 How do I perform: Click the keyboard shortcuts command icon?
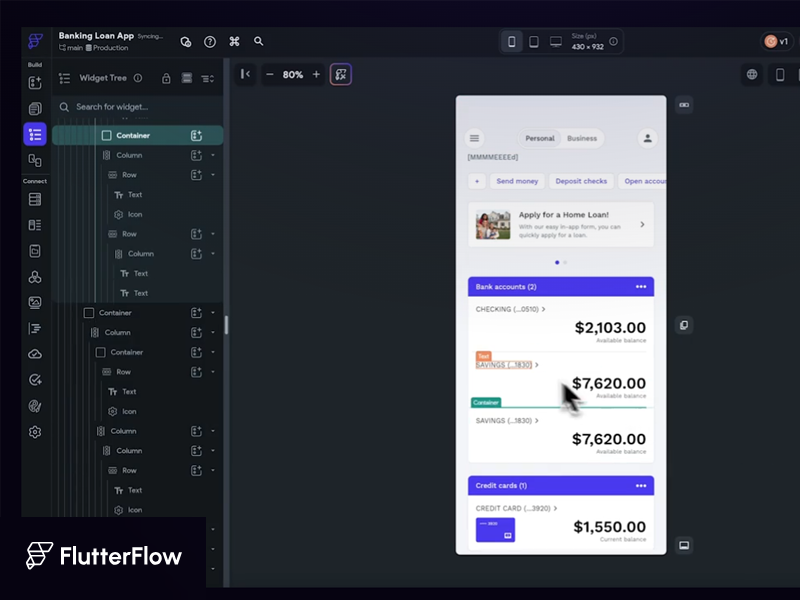point(235,41)
